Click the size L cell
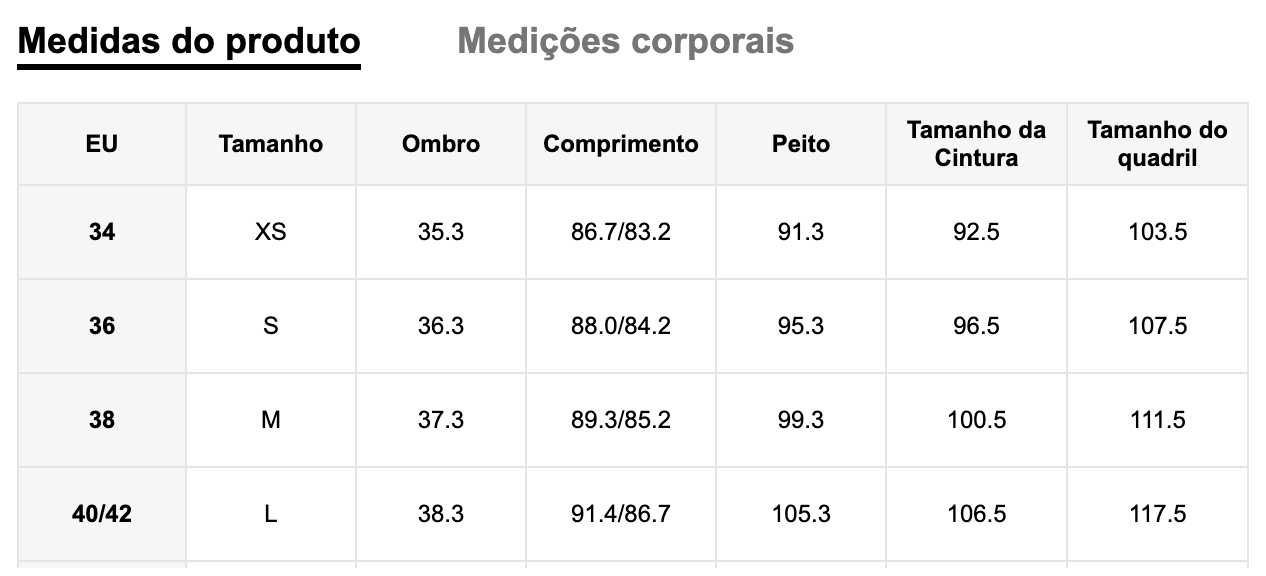Viewport: 1266px width, 576px height. point(271,514)
